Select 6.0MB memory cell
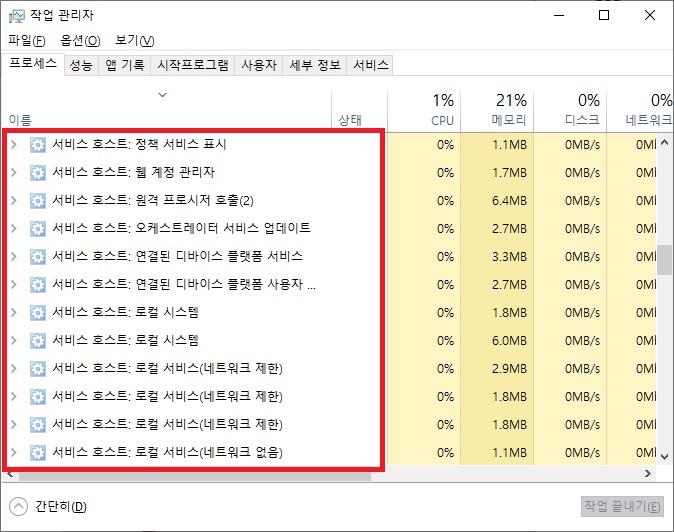 [x=497, y=341]
